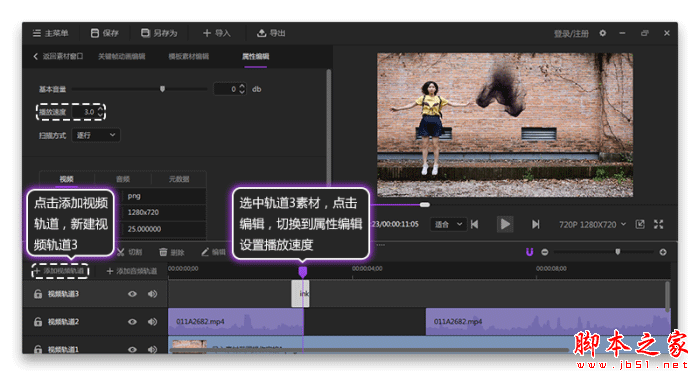Click the 编辑 edit pencil tool

(213, 252)
